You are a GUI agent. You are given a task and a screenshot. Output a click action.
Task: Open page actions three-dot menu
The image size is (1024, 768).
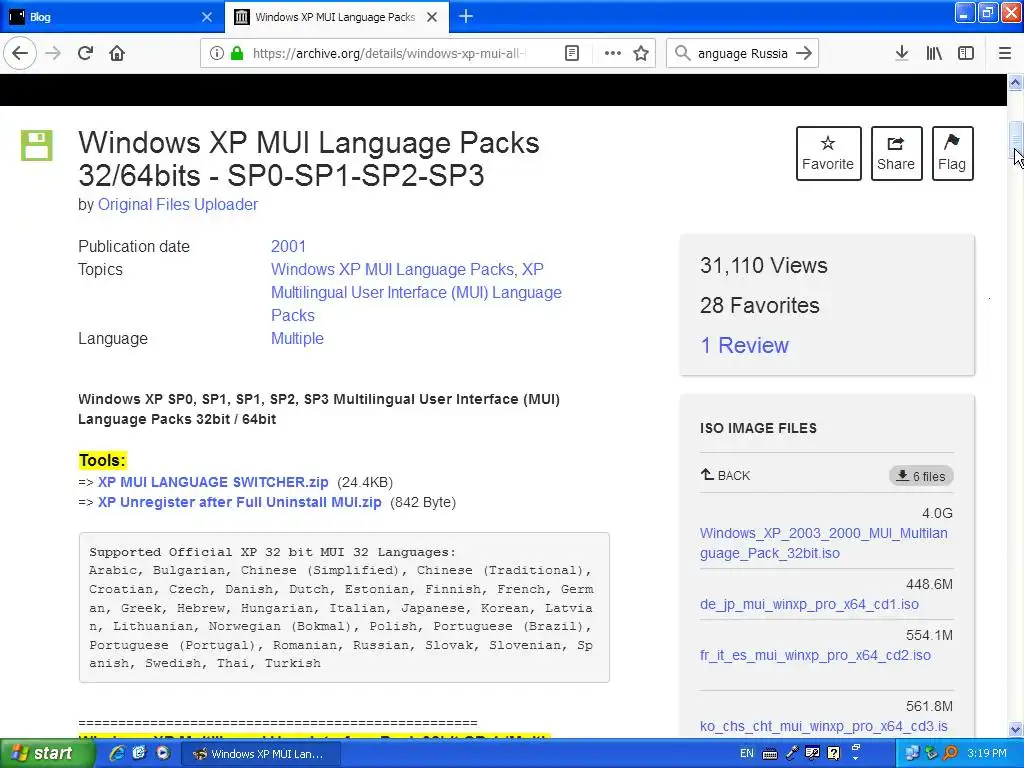click(x=613, y=53)
